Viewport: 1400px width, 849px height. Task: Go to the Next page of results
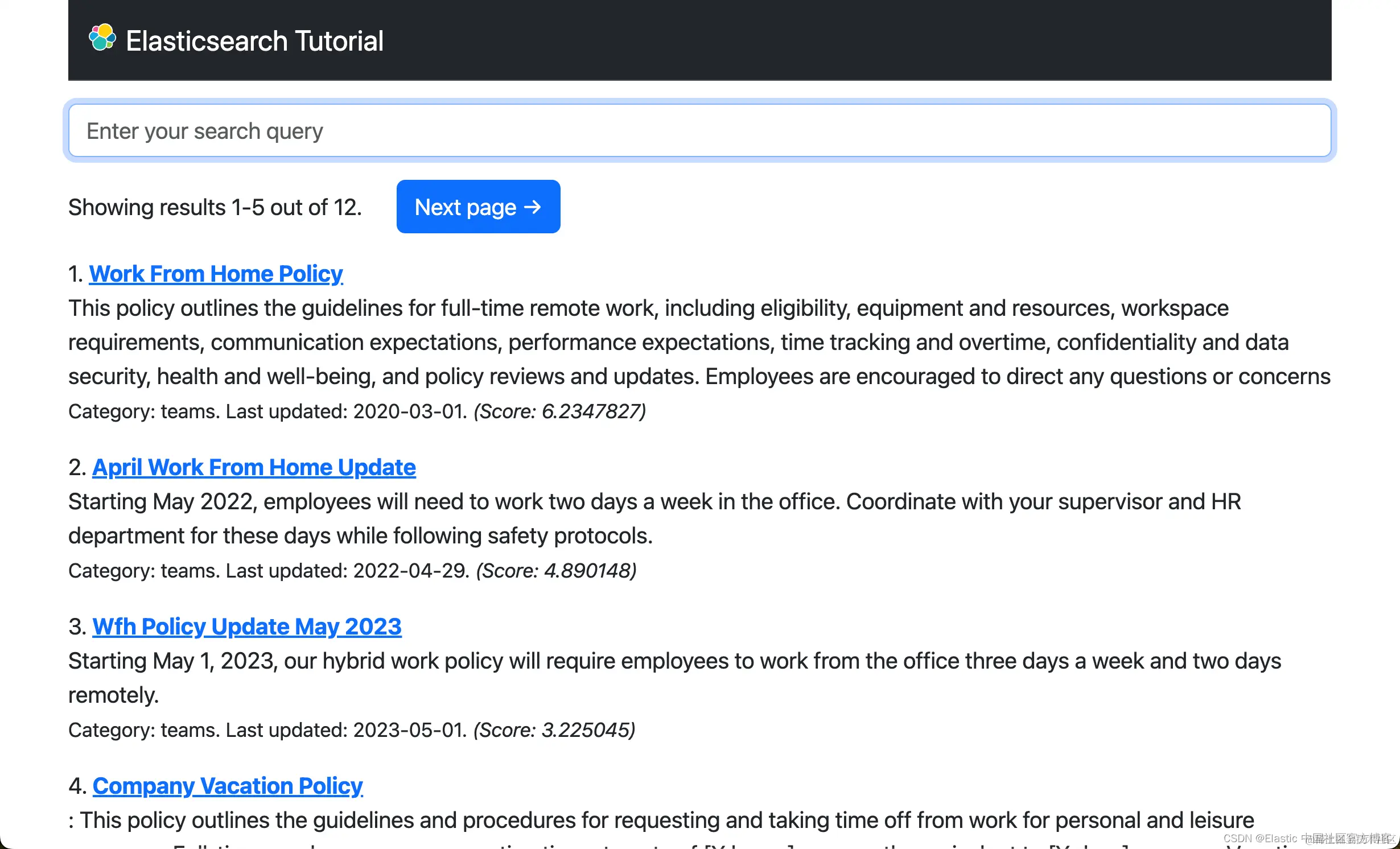pyautogui.click(x=478, y=207)
